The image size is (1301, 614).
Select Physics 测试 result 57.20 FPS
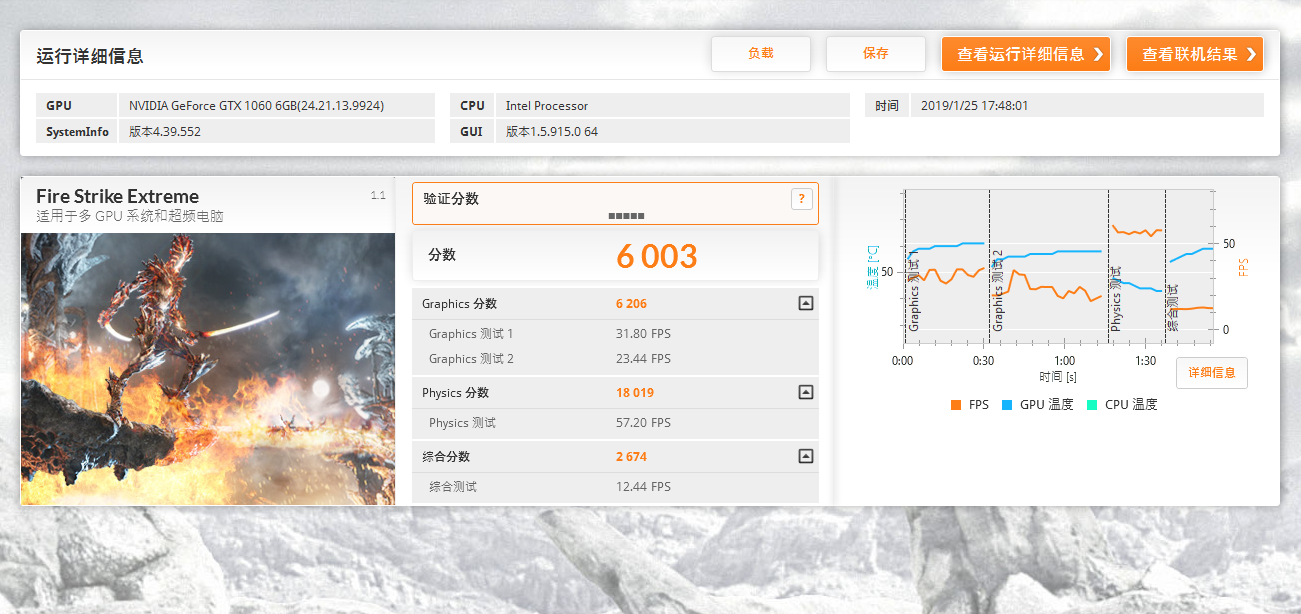[x=643, y=423]
